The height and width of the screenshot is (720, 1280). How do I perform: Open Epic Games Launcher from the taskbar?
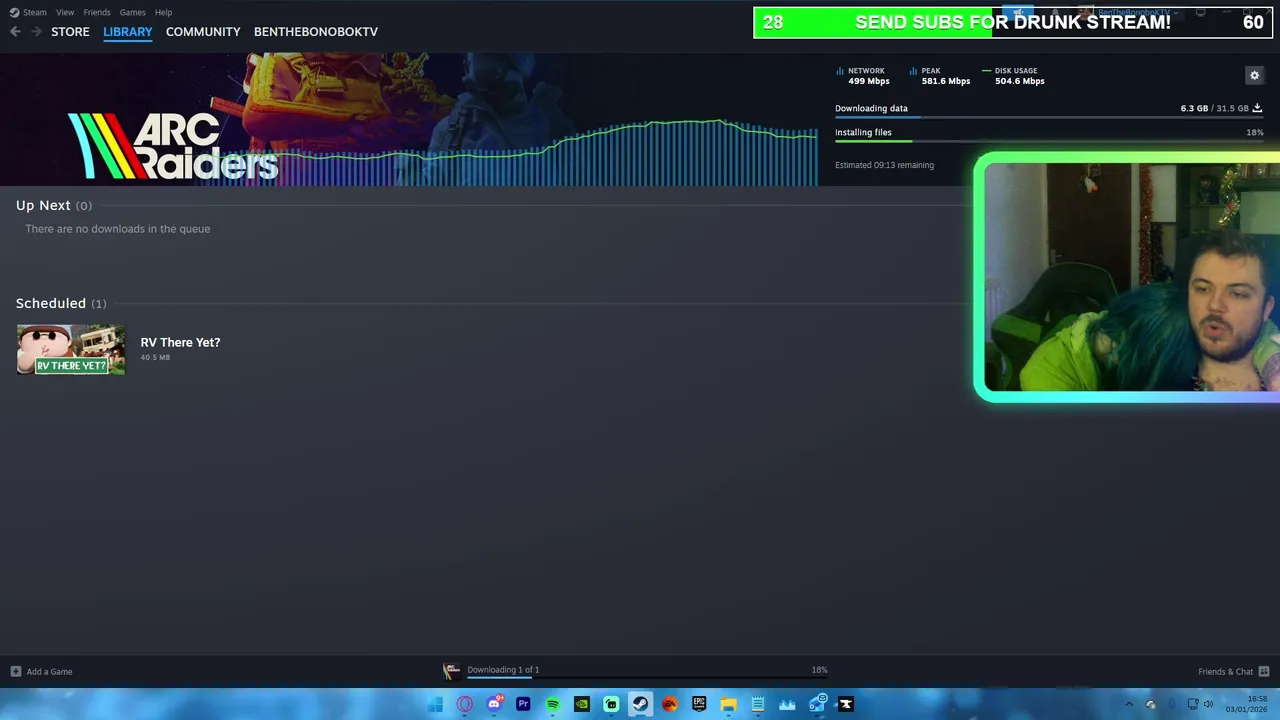(x=699, y=704)
